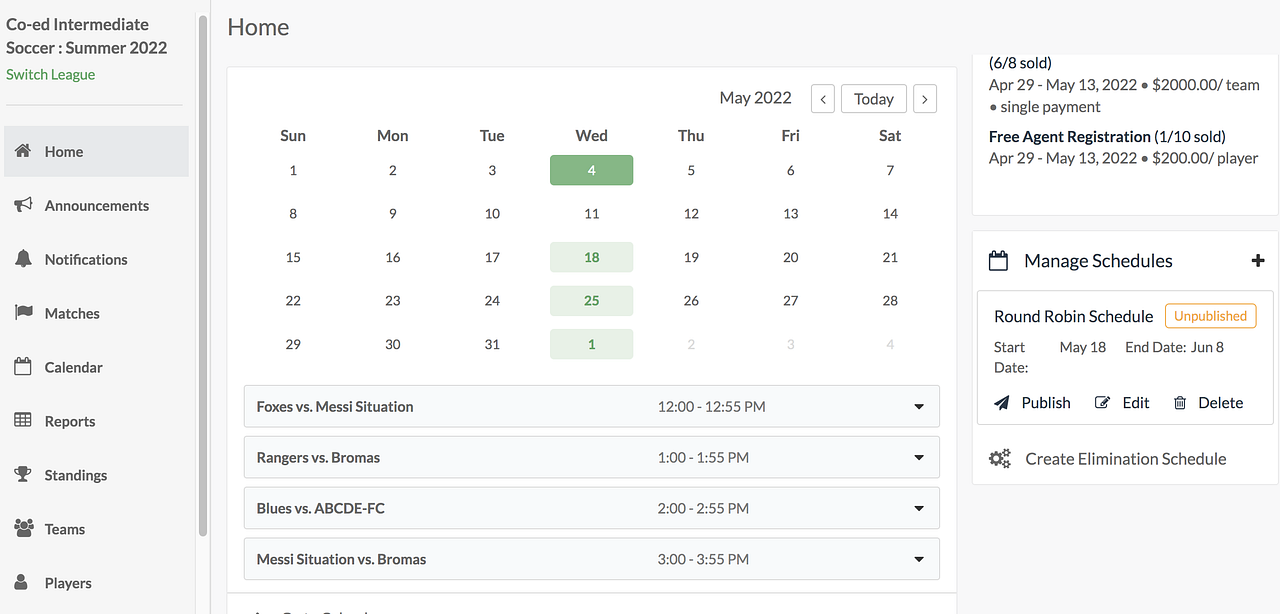The width and height of the screenshot is (1280, 614).
Task: Expand the Rangers vs. Bromas match row
Action: point(919,458)
